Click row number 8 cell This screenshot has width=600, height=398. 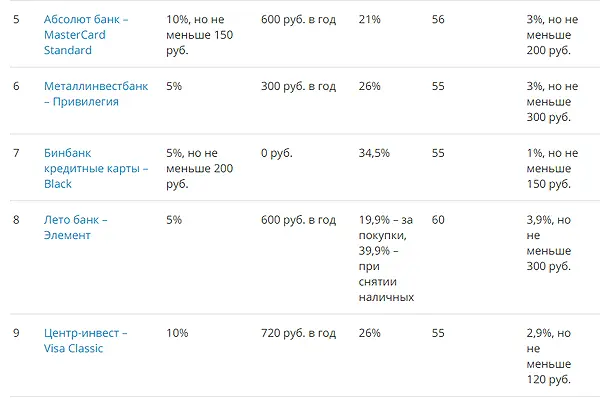click(16, 220)
